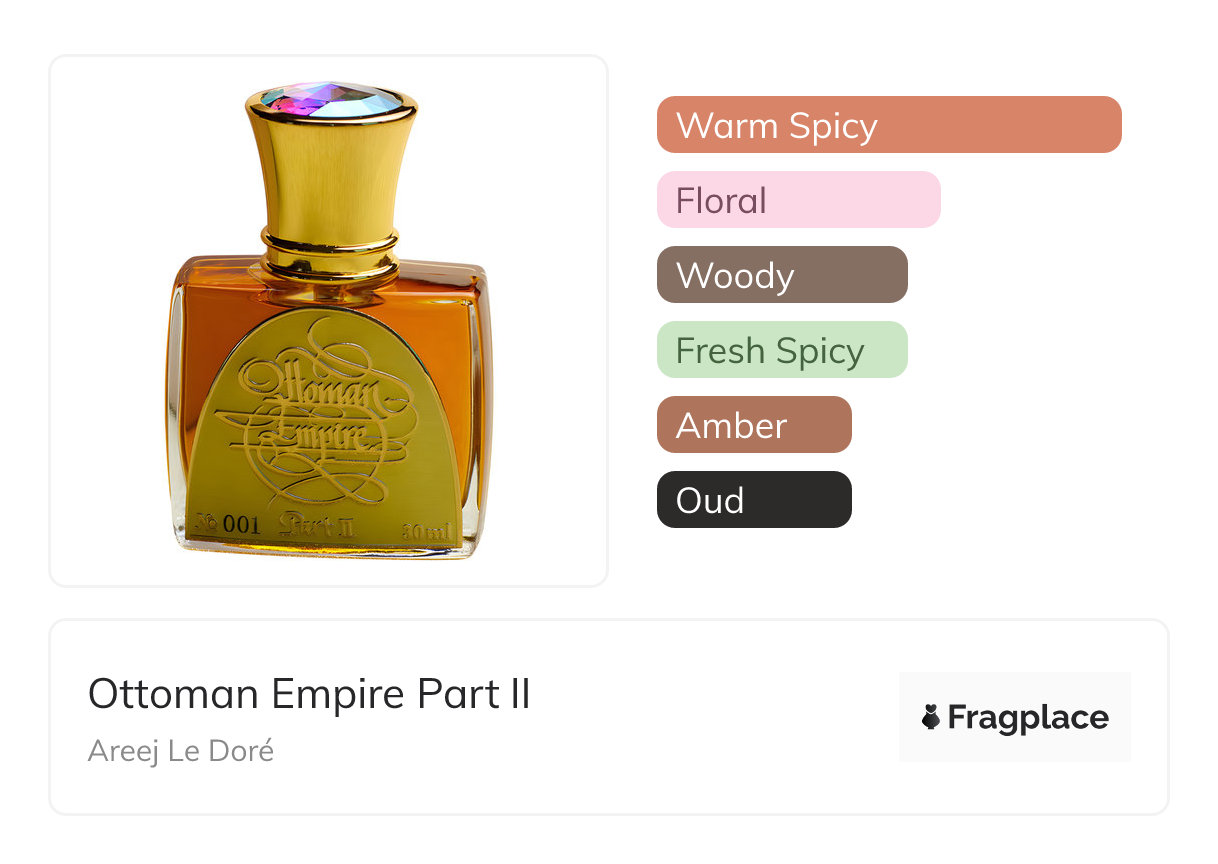Viewport: 1218px width, 864px height.
Task: Choose the Oud accord bar
Action: coord(754,500)
